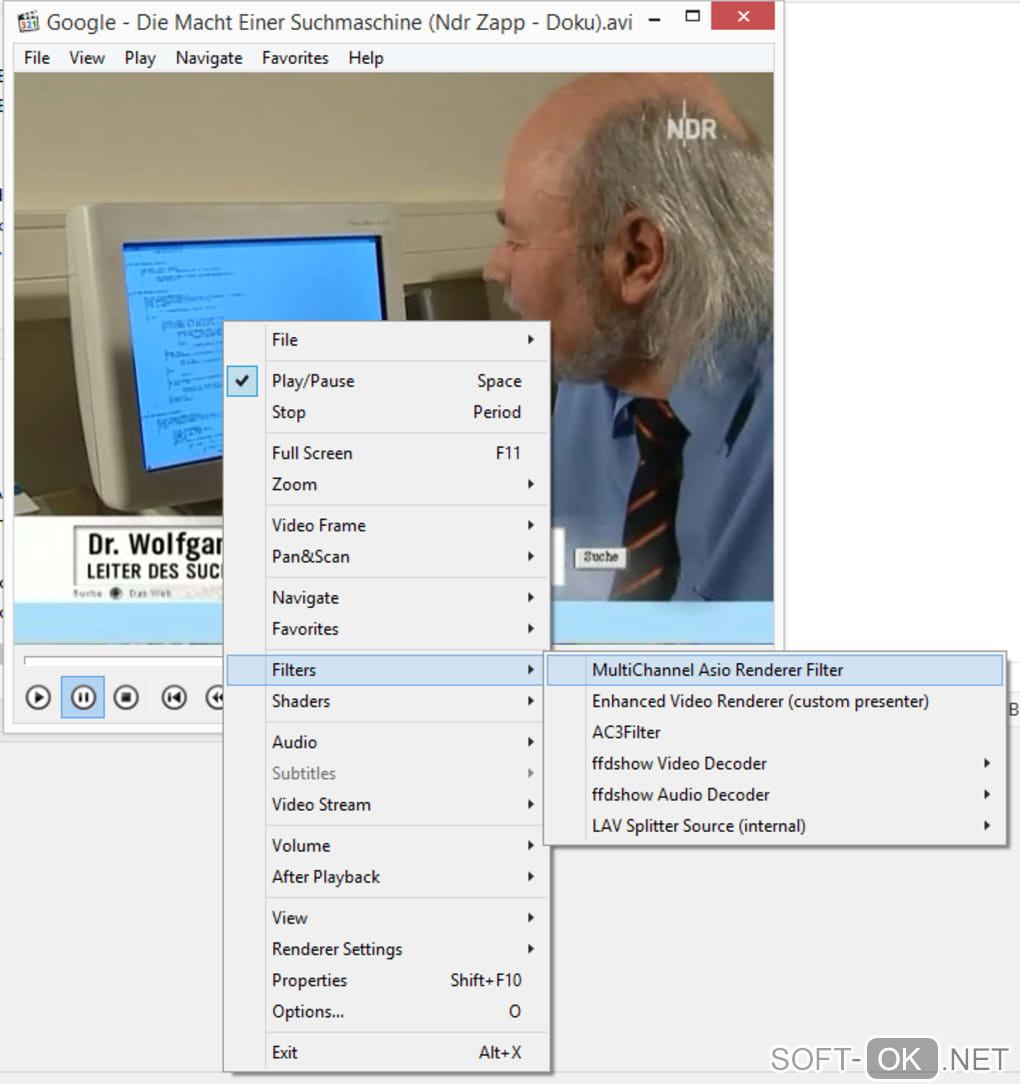Image resolution: width=1020 pixels, height=1084 pixels.
Task: Open the View menu in the menu bar
Action: 86,58
